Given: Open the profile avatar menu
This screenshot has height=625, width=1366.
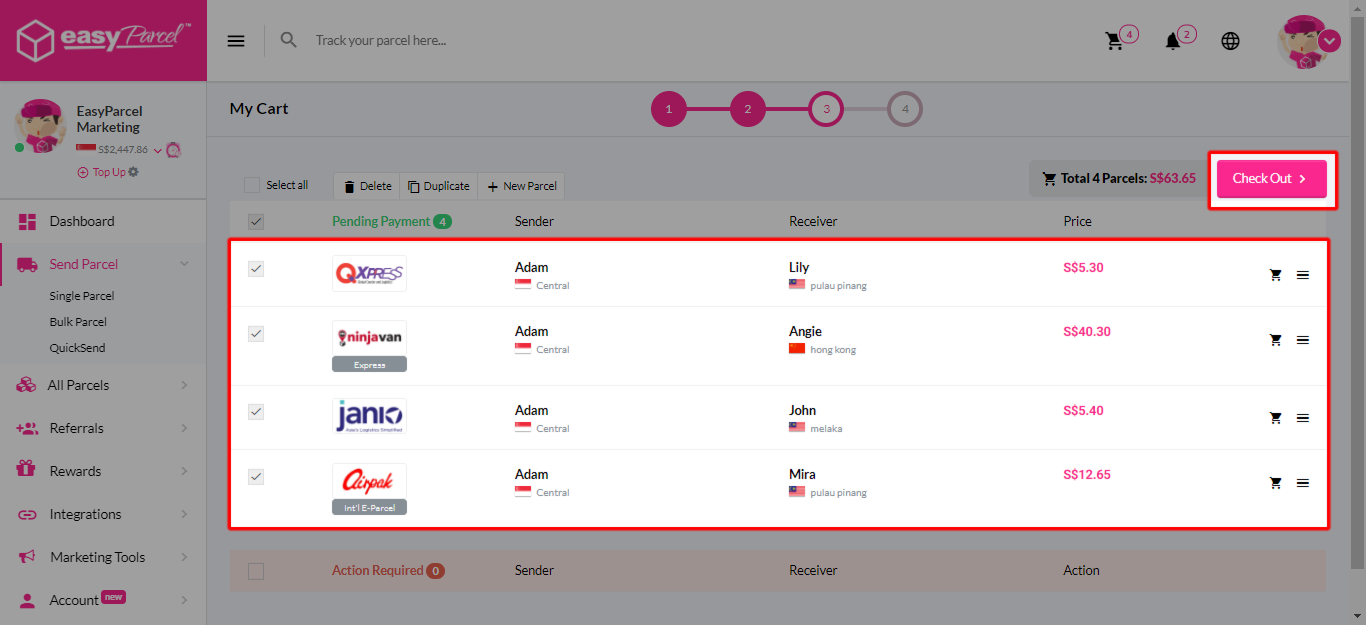Looking at the screenshot, I should pos(1307,41).
